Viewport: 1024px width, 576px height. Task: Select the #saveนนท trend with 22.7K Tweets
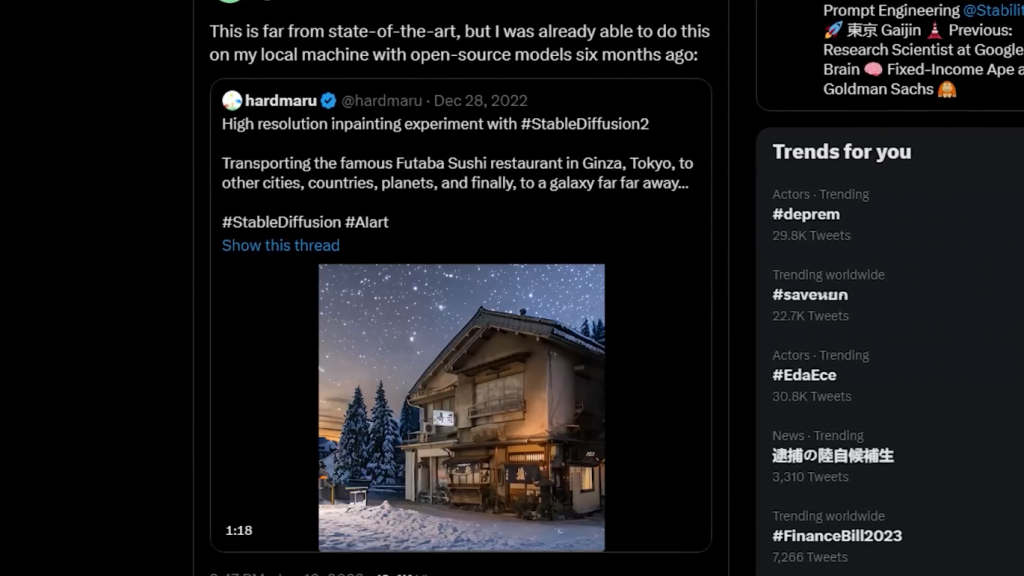810,295
